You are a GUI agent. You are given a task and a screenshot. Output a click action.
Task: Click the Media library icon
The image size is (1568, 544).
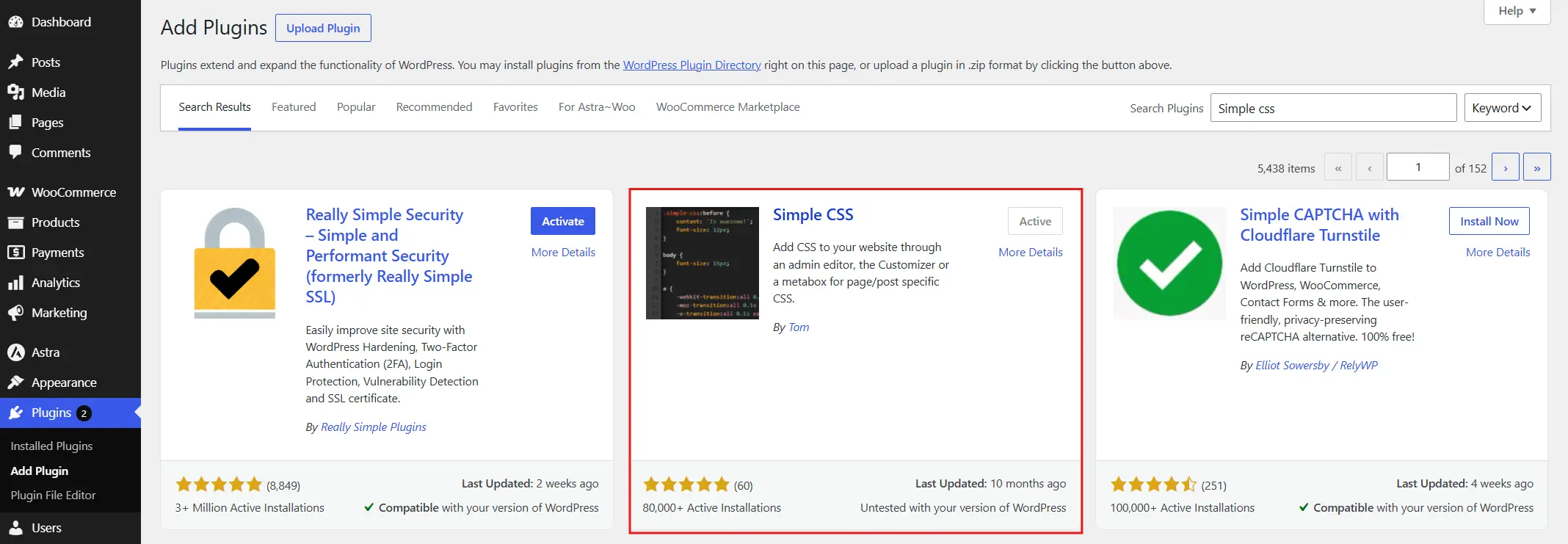click(15, 93)
